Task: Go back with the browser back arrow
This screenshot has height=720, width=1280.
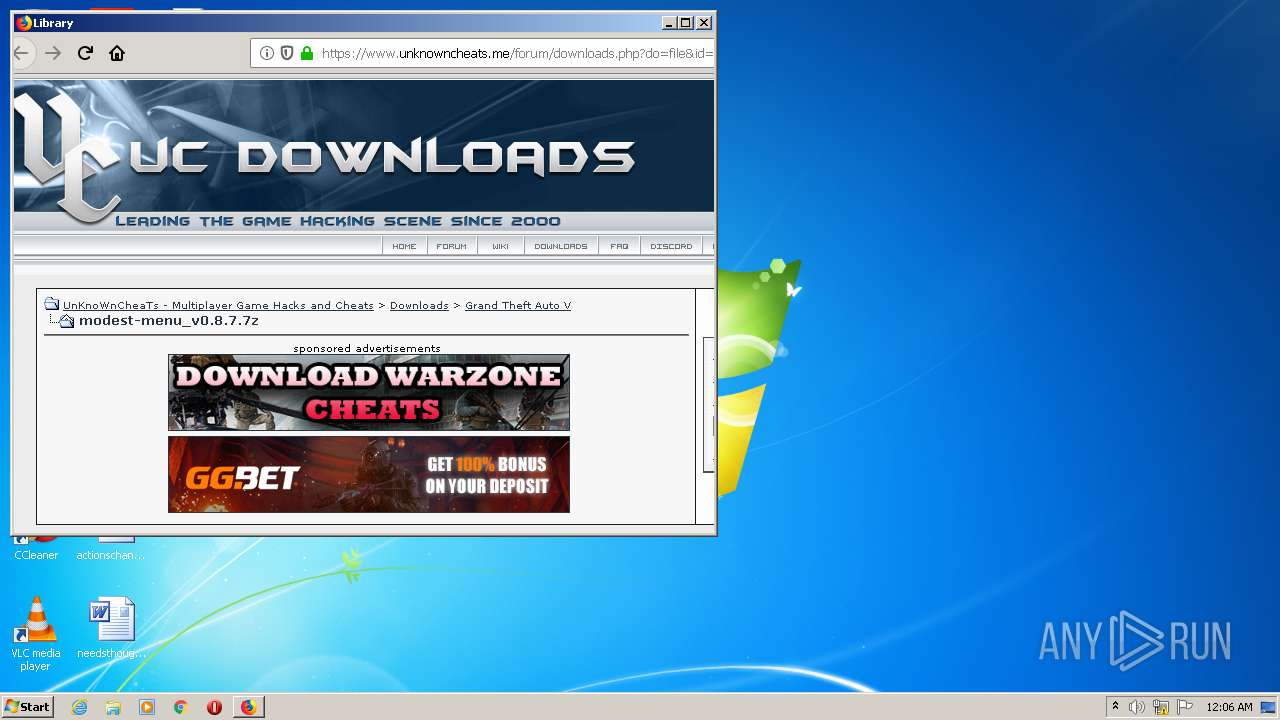Action: [x=20, y=53]
